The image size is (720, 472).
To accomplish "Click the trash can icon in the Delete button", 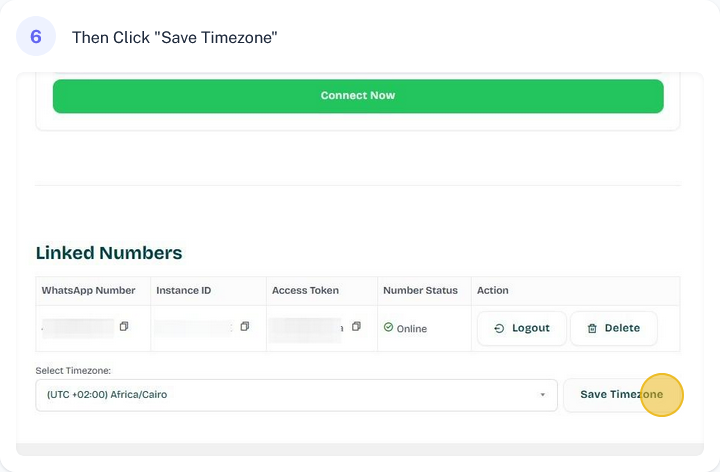I will tap(592, 328).
